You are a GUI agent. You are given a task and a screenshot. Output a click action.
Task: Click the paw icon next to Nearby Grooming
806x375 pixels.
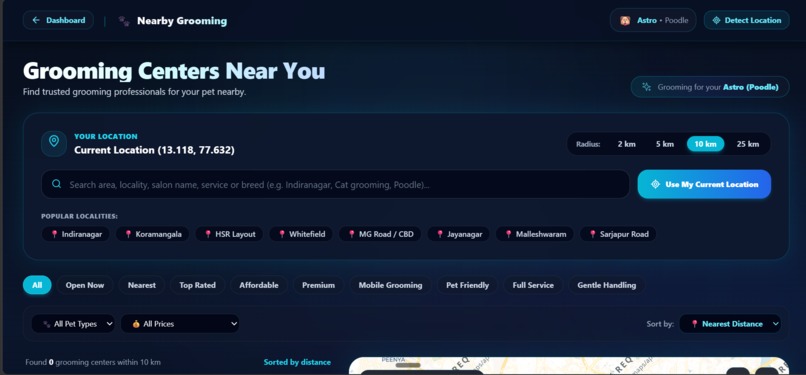pos(123,21)
